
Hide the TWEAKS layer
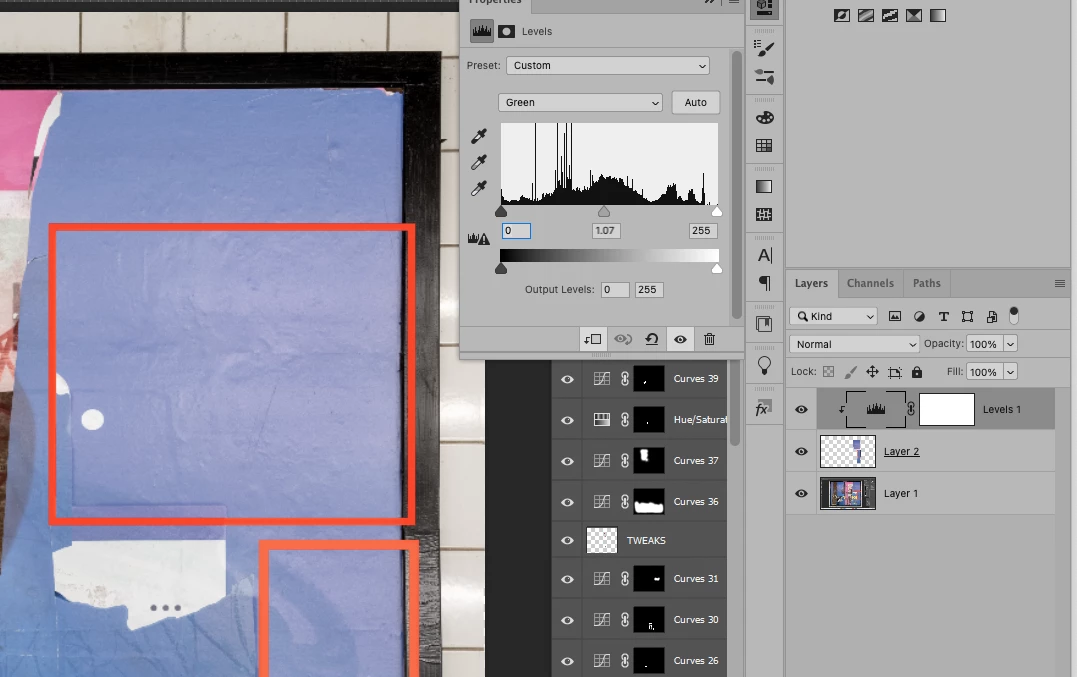(567, 540)
